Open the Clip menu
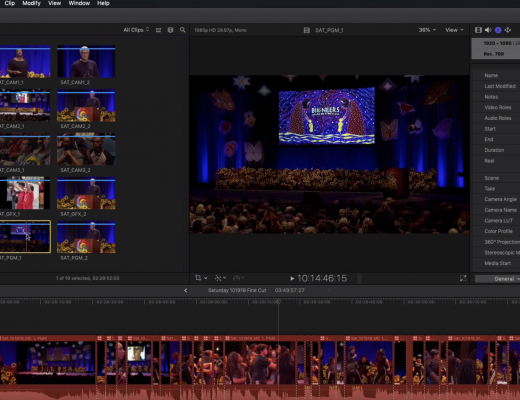Viewport: 520px width, 400px height. pos(10,3)
